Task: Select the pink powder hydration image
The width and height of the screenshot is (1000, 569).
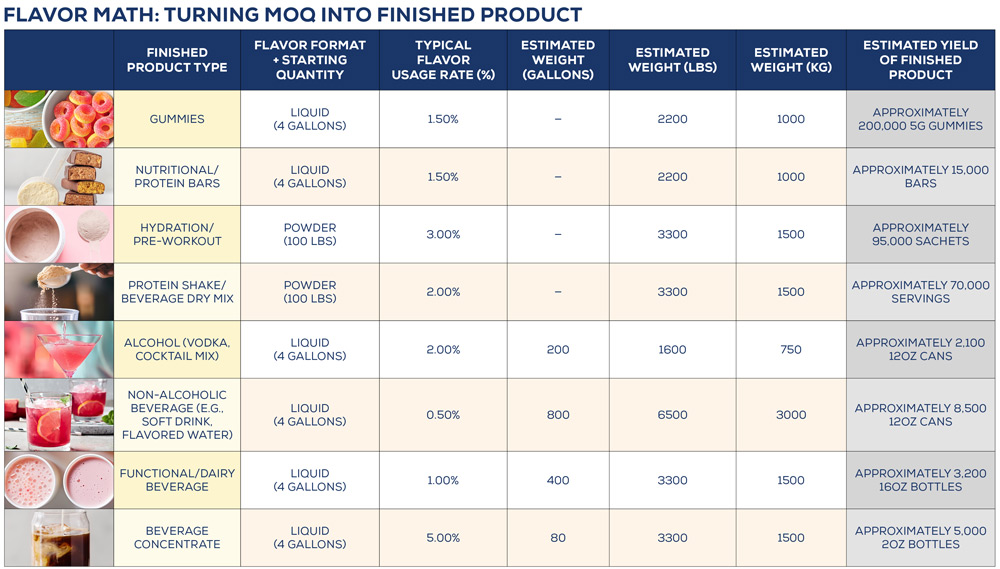Action: tap(59, 234)
